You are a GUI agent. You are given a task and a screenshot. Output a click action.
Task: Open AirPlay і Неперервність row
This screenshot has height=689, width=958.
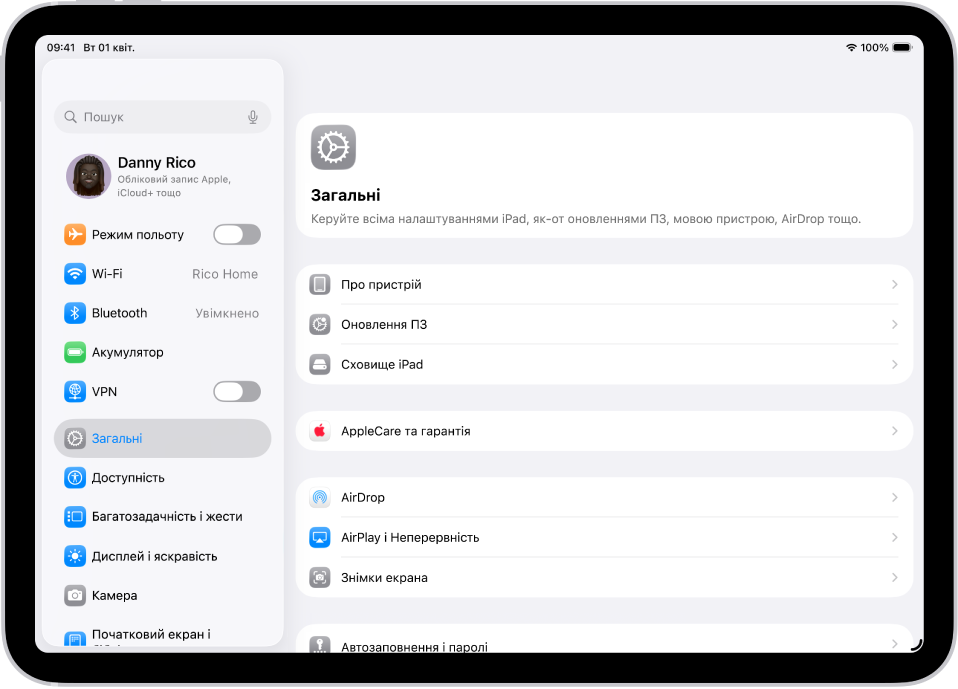click(604, 538)
